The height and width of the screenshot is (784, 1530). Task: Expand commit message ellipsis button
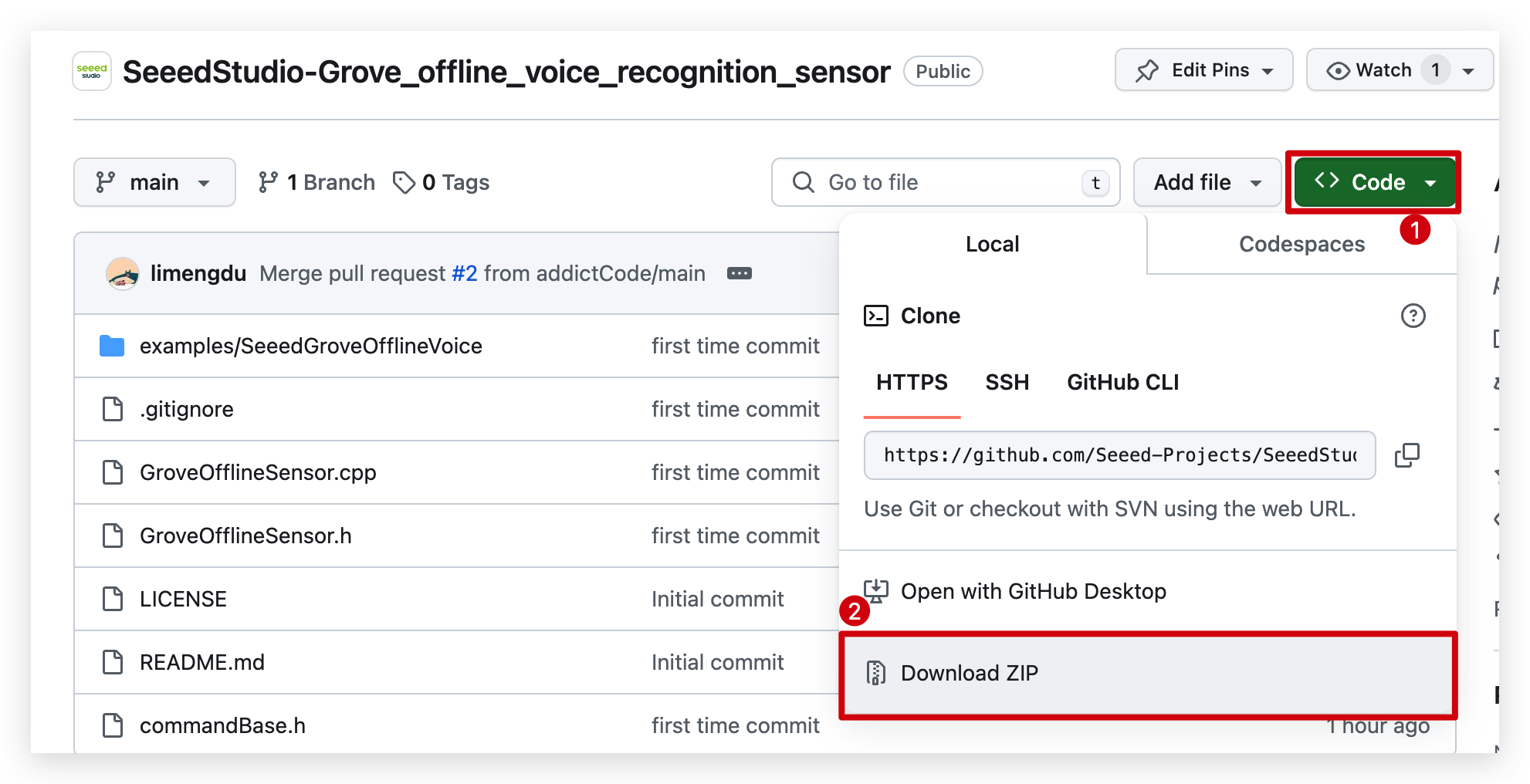(x=739, y=273)
